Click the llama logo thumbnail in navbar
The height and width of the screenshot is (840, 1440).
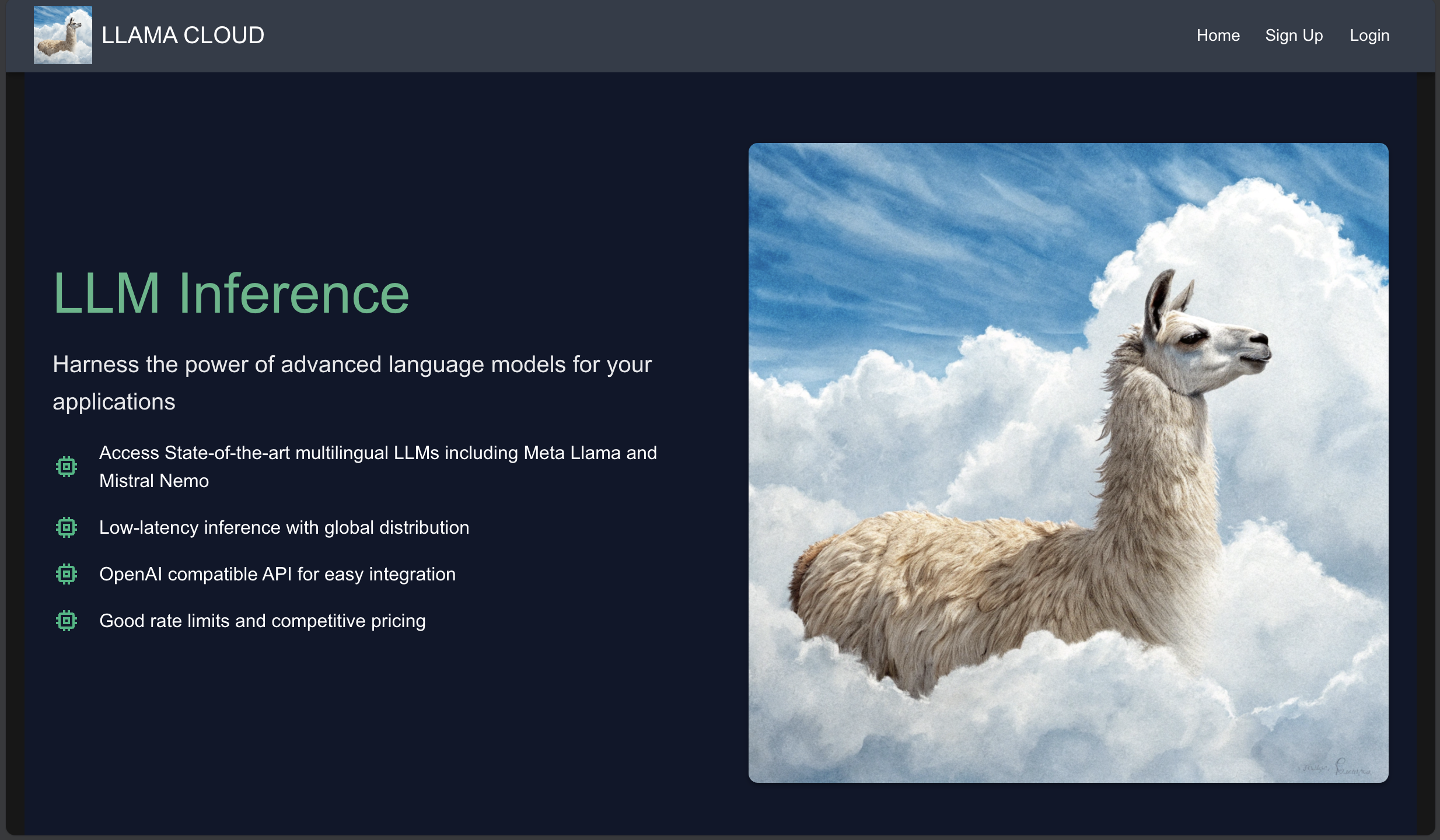click(62, 35)
